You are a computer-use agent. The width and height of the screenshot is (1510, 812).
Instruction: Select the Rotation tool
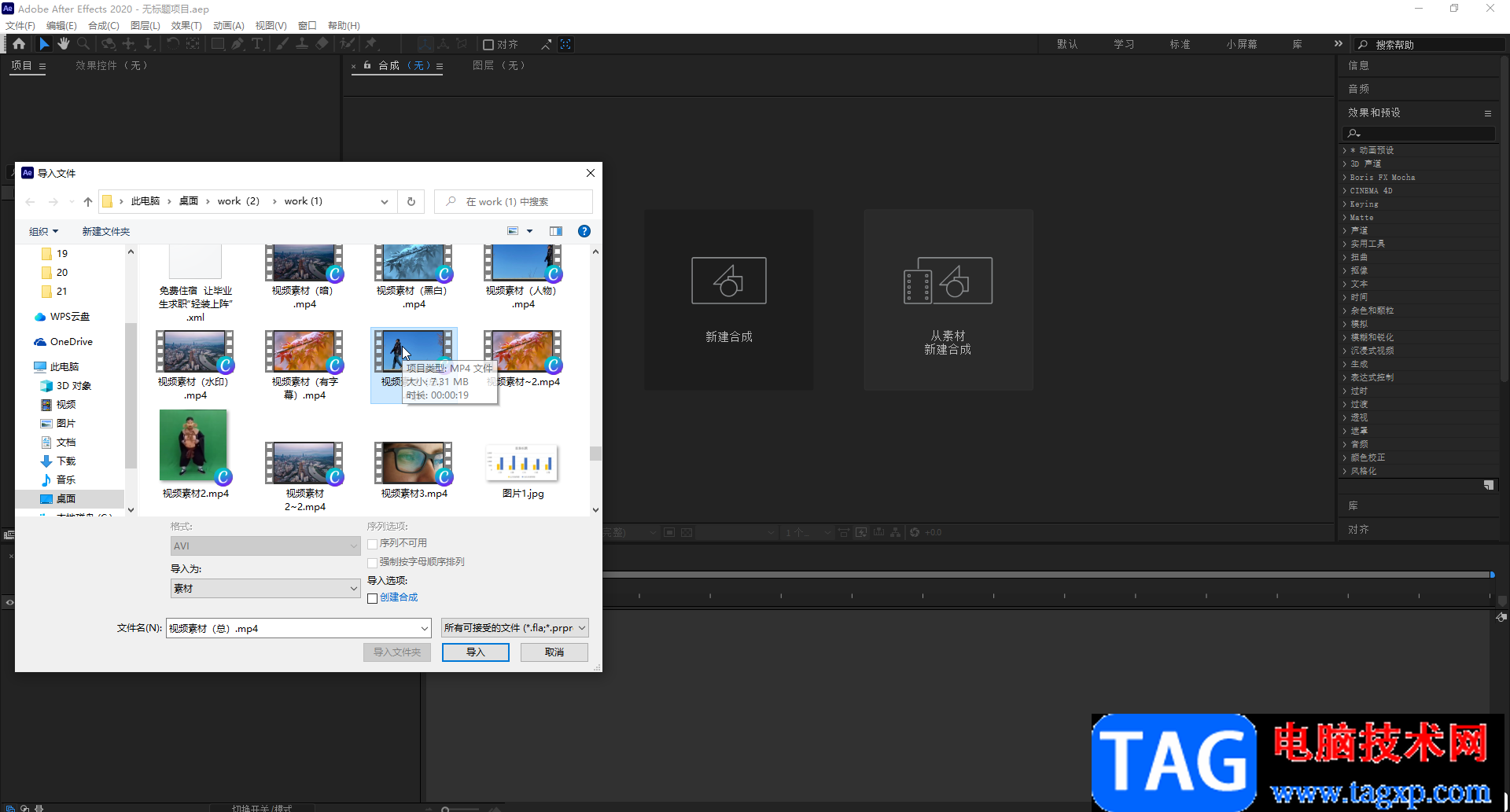tap(173, 44)
